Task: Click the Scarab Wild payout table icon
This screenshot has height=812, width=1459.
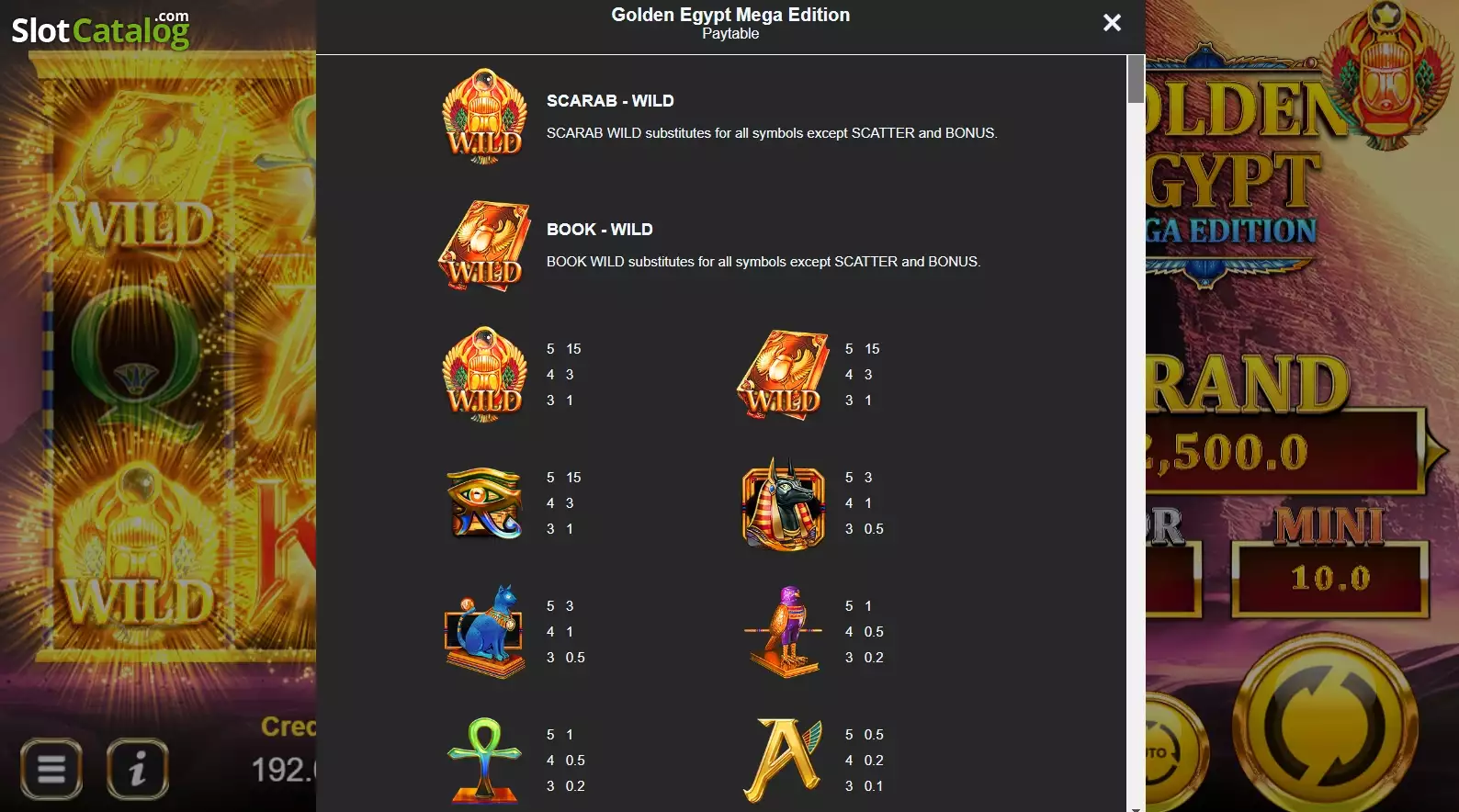Action: tap(484, 375)
